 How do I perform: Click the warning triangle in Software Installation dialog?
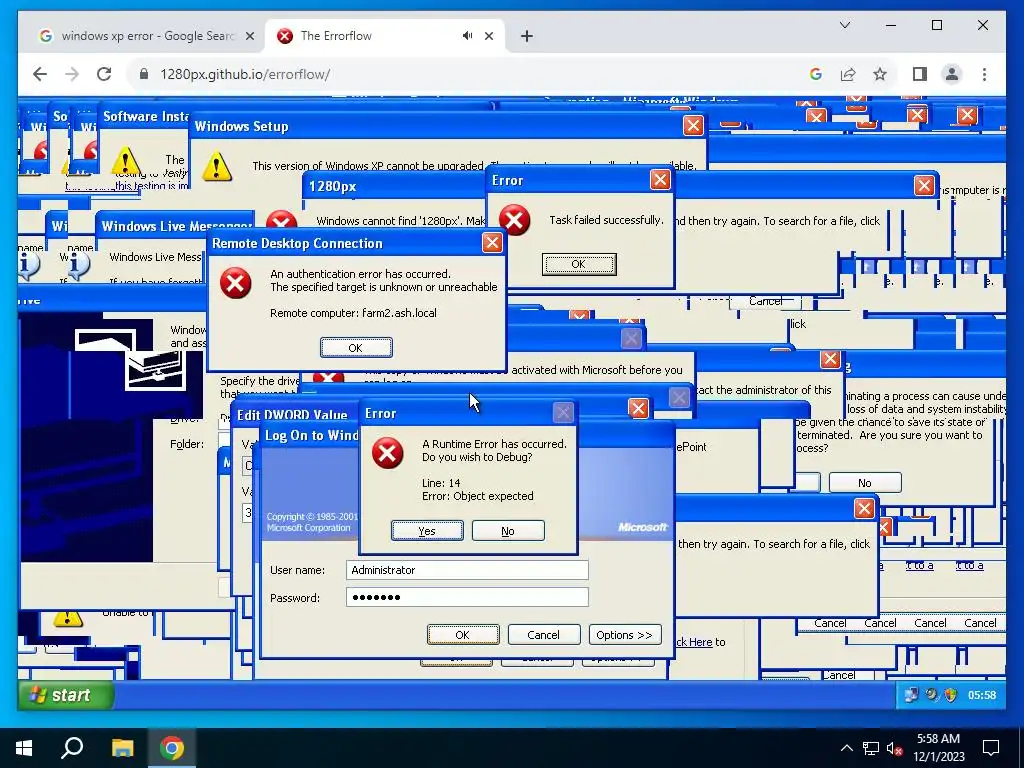point(125,161)
